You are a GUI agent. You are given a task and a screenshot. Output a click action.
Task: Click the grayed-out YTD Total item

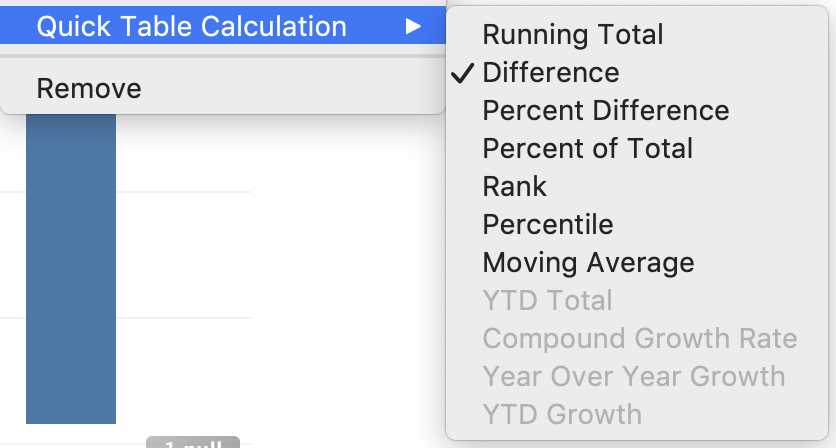[x=547, y=301]
